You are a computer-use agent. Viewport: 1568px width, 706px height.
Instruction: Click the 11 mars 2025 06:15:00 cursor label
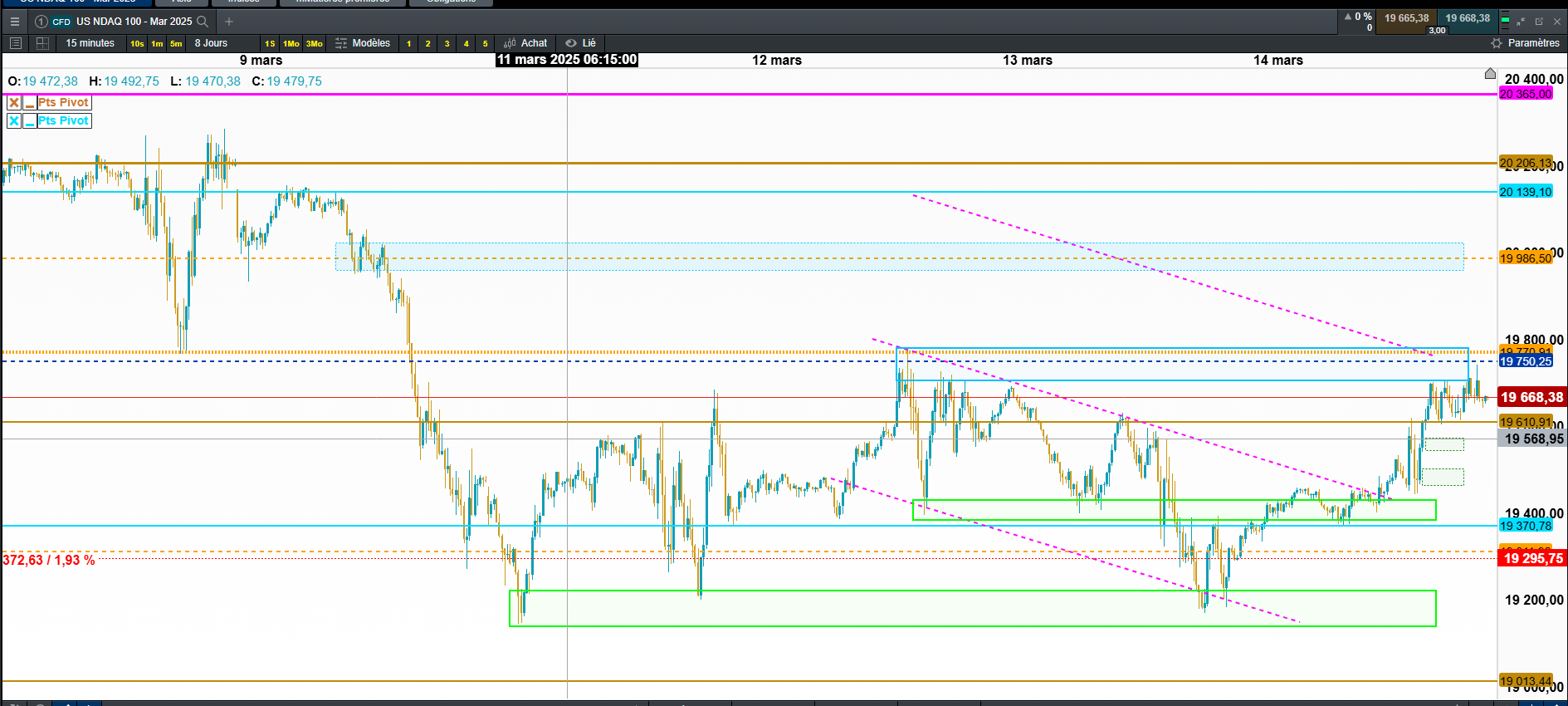click(567, 60)
